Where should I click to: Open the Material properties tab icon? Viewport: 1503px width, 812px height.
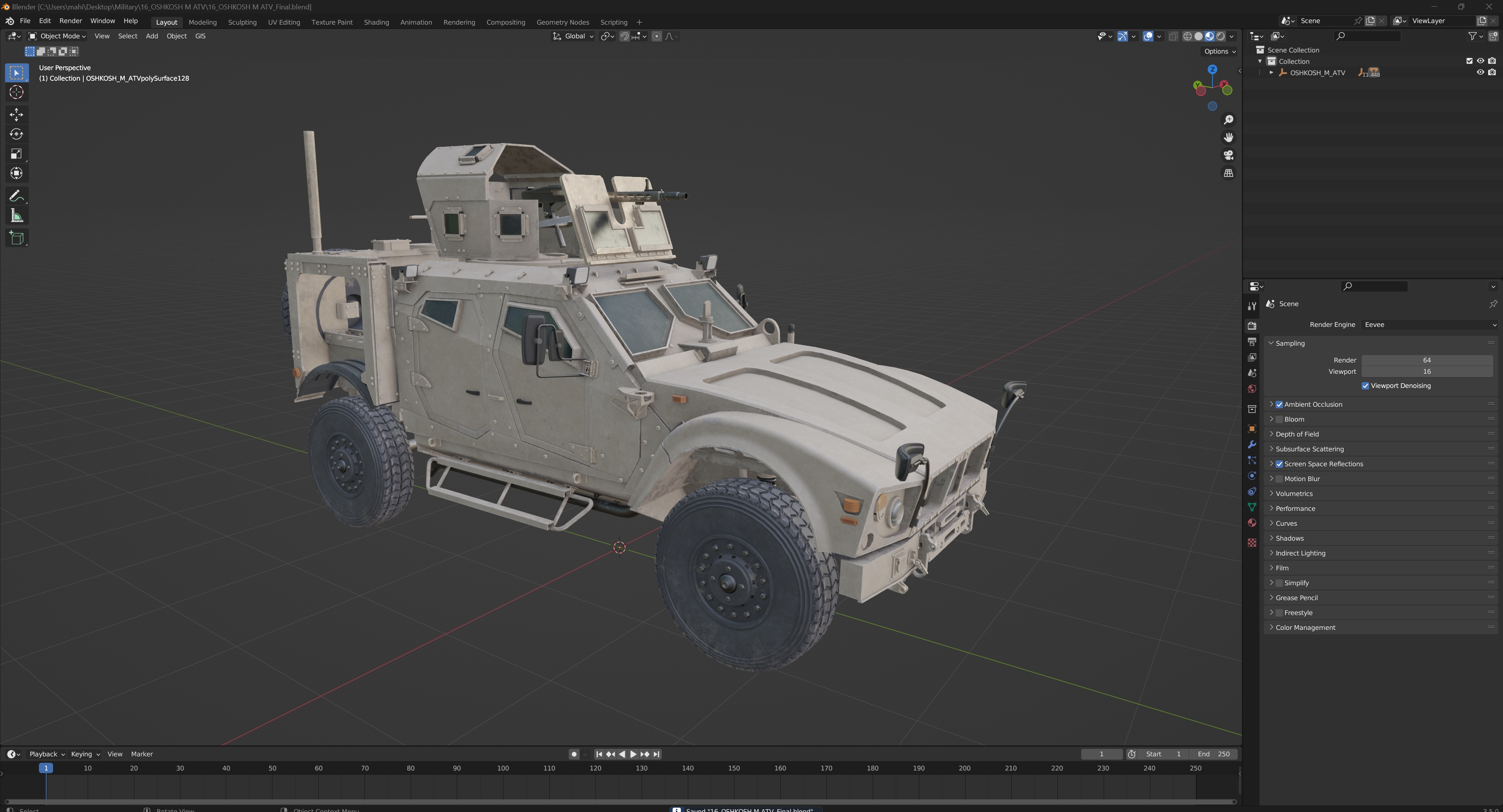click(x=1252, y=523)
